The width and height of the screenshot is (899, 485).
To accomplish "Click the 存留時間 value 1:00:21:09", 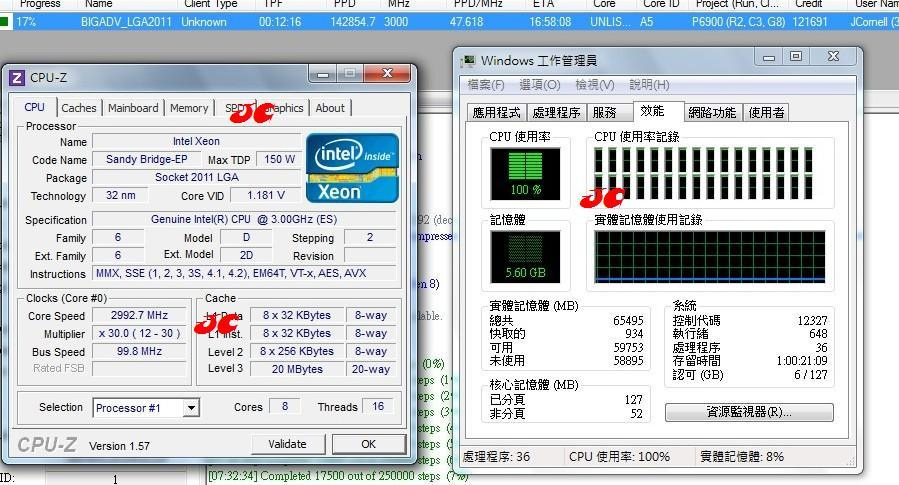I will coord(802,361).
